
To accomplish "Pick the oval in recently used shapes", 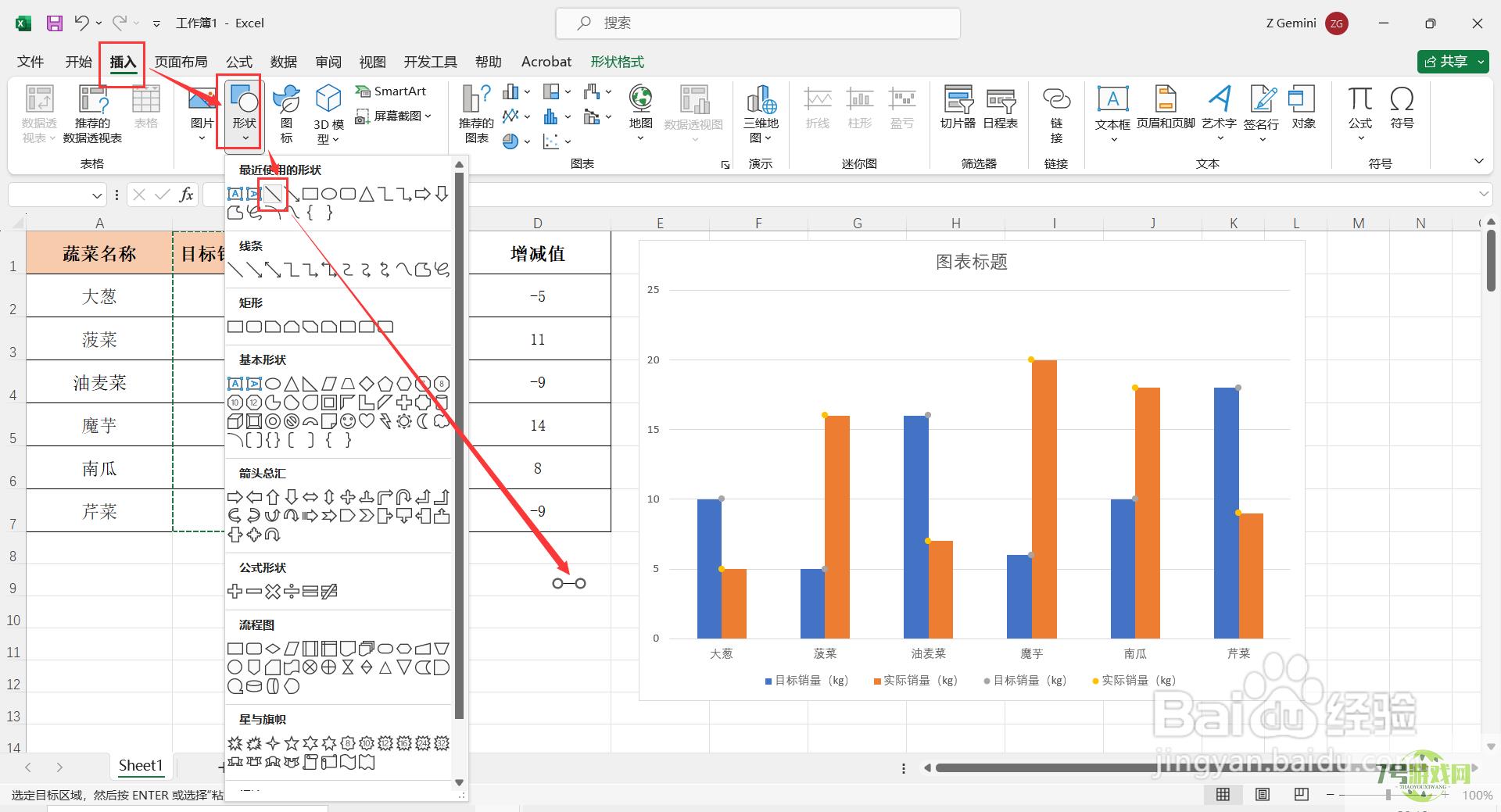I will (x=329, y=194).
